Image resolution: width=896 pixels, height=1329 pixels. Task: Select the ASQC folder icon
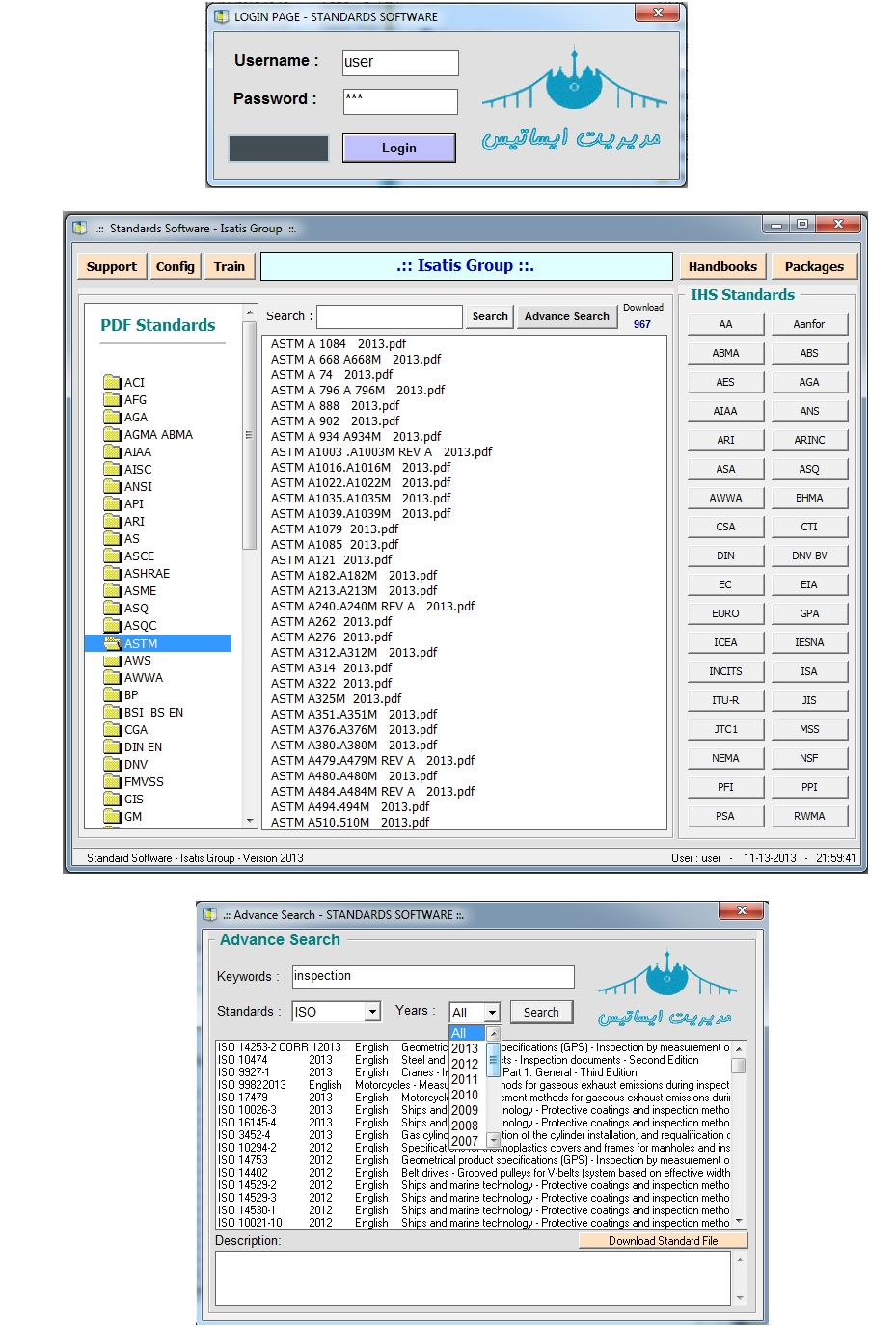click(x=112, y=626)
